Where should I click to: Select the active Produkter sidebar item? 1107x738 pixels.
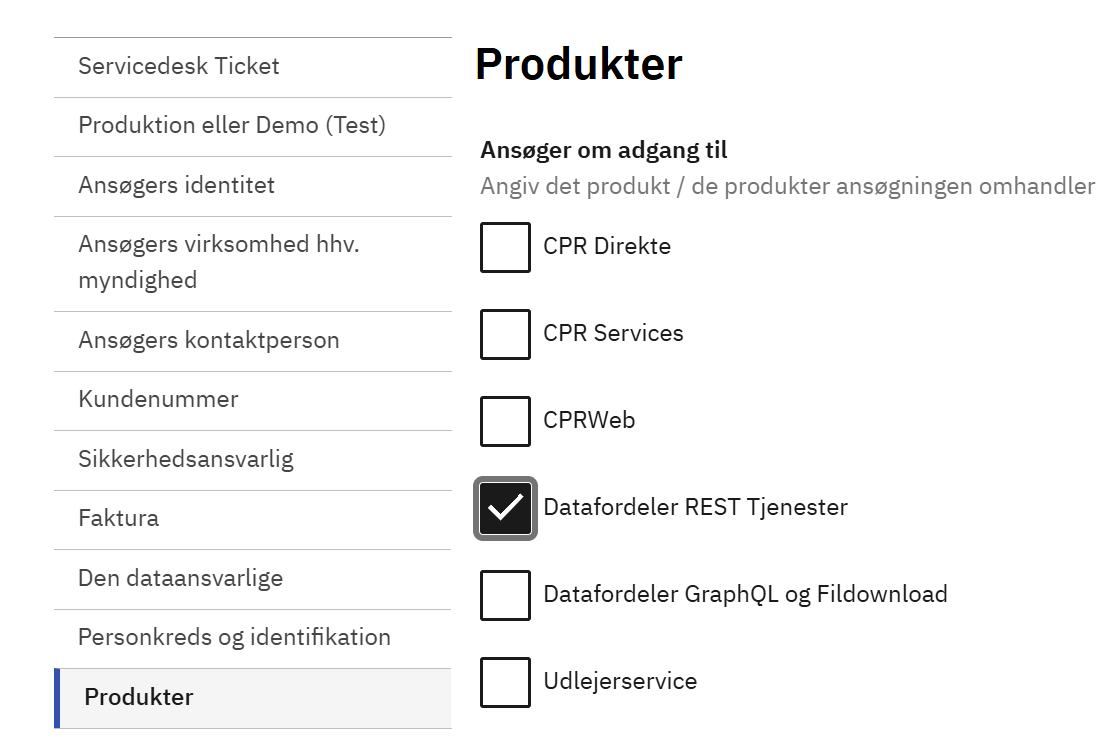139,697
